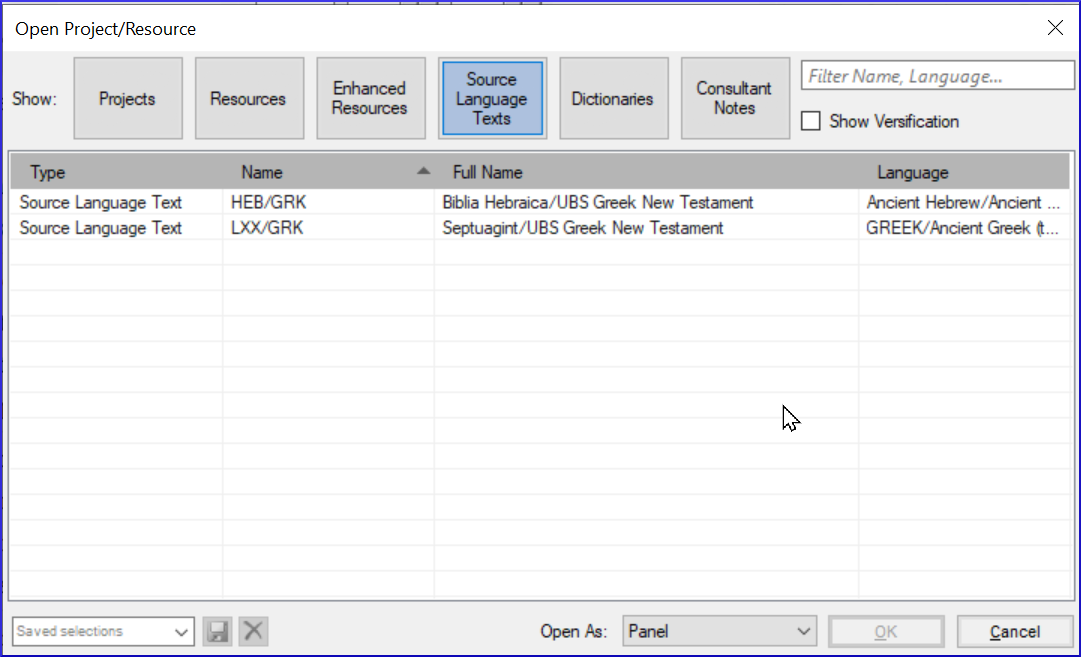This screenshot has width=1081, height=657.
Task: Save the current selection with the disk icon
Action: [x=217, y=631]
